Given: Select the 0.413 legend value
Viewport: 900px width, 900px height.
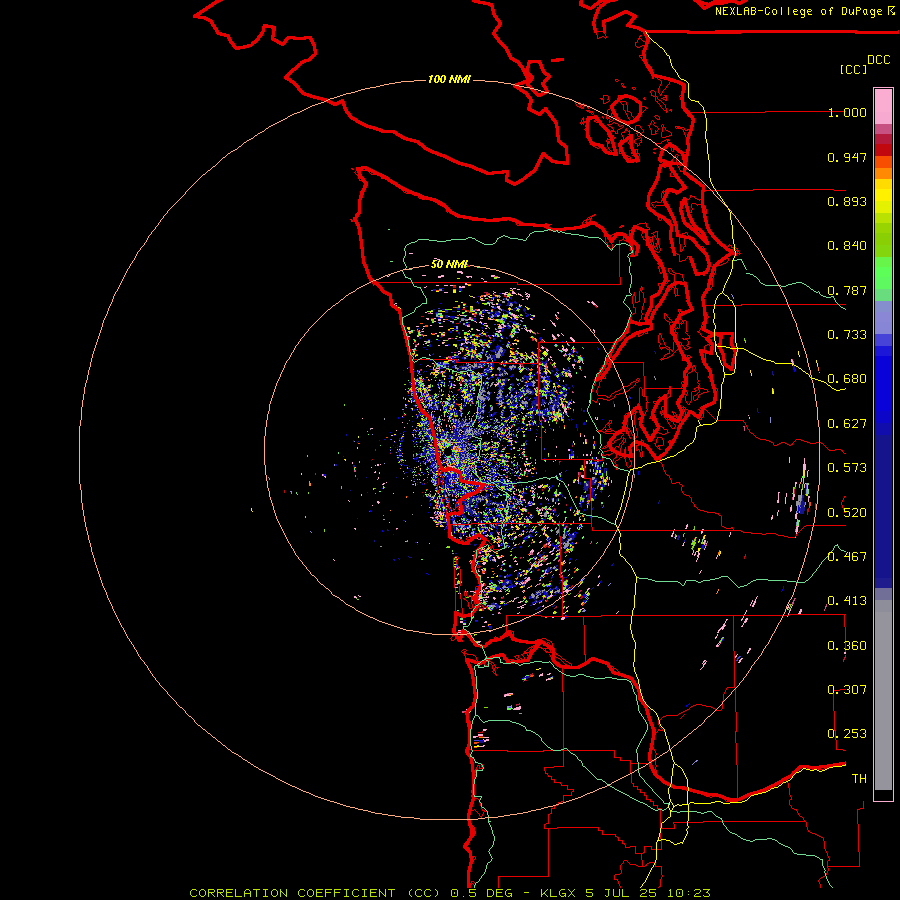Looking at the screenshot, I should [x=847, y=601].
